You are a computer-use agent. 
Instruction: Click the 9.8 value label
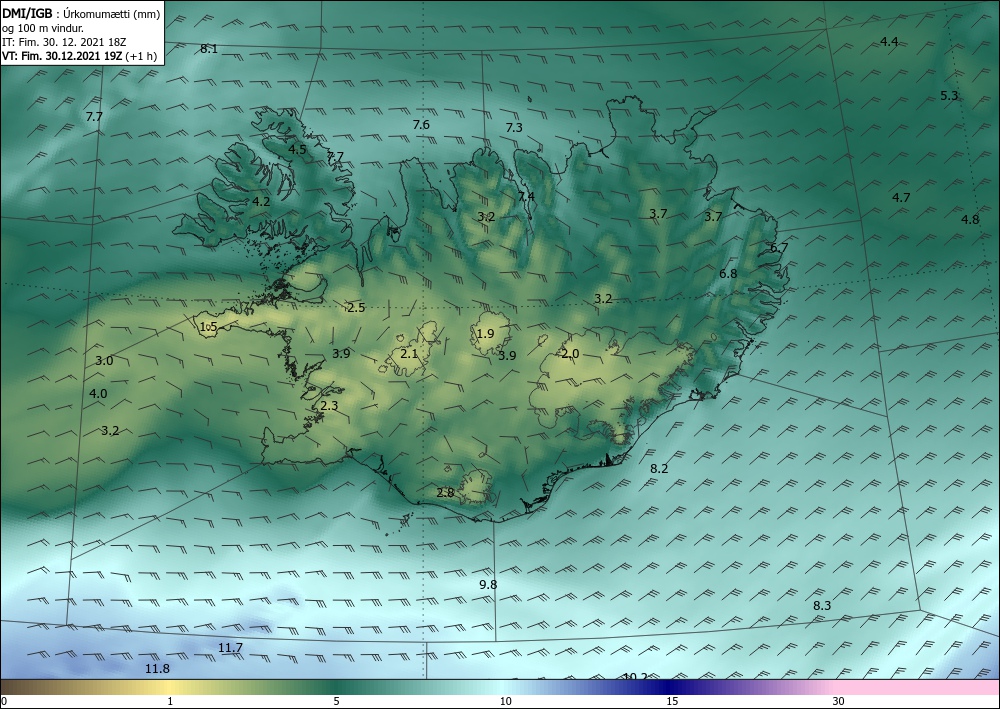pos(488,585)
